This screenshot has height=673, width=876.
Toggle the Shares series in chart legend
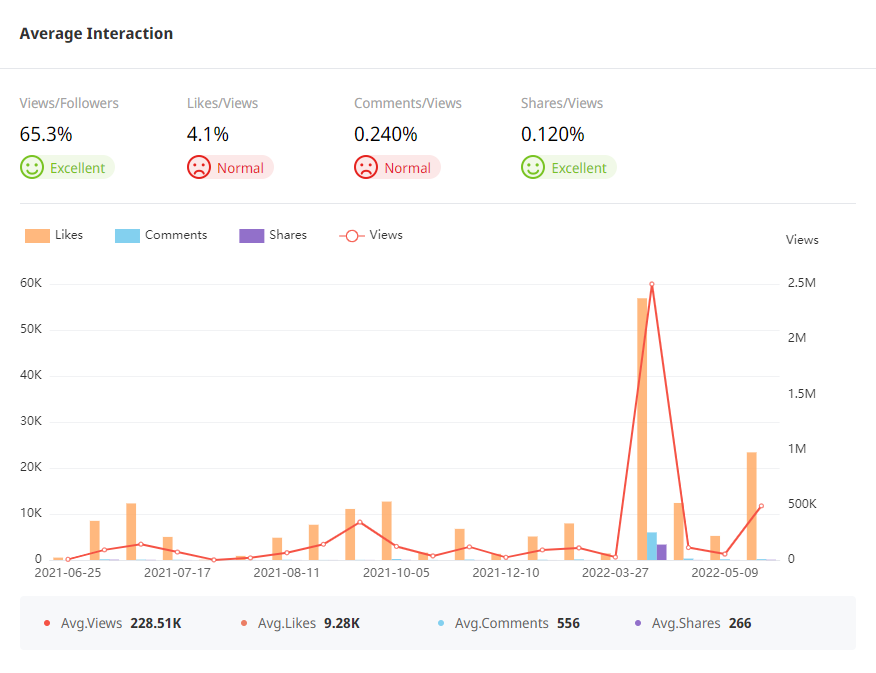click(x=273, y=235)
